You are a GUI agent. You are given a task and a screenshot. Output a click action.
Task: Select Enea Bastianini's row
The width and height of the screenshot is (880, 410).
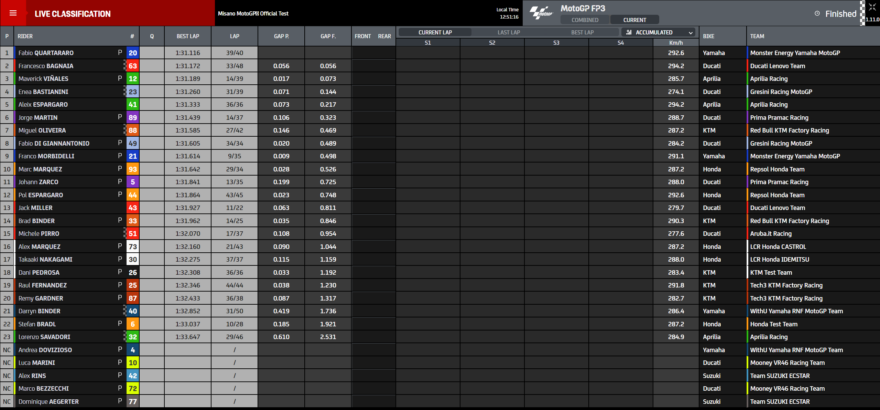point(60,91)
